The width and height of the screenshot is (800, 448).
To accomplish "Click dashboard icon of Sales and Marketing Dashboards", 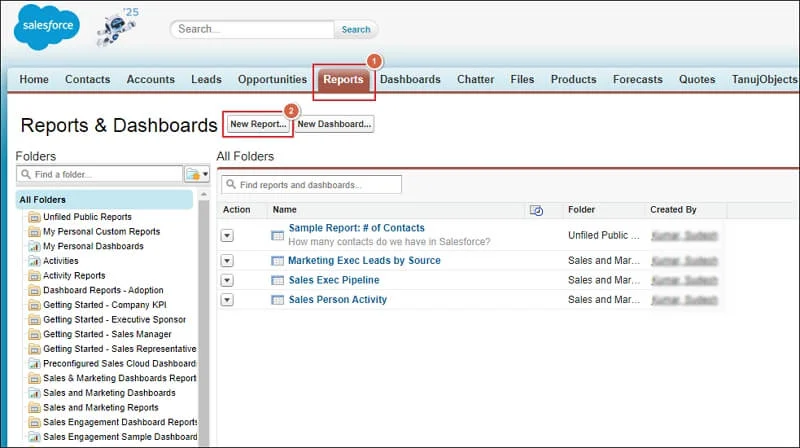I will coord(34,393).
